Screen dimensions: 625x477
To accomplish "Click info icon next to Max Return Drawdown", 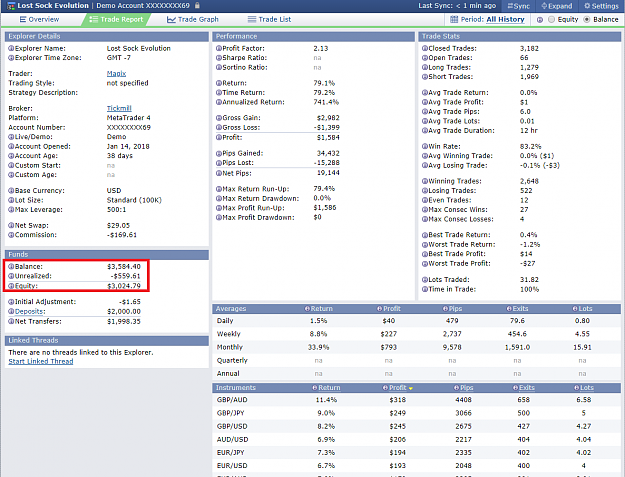I will pyautogui.click(x=219, y=198).
